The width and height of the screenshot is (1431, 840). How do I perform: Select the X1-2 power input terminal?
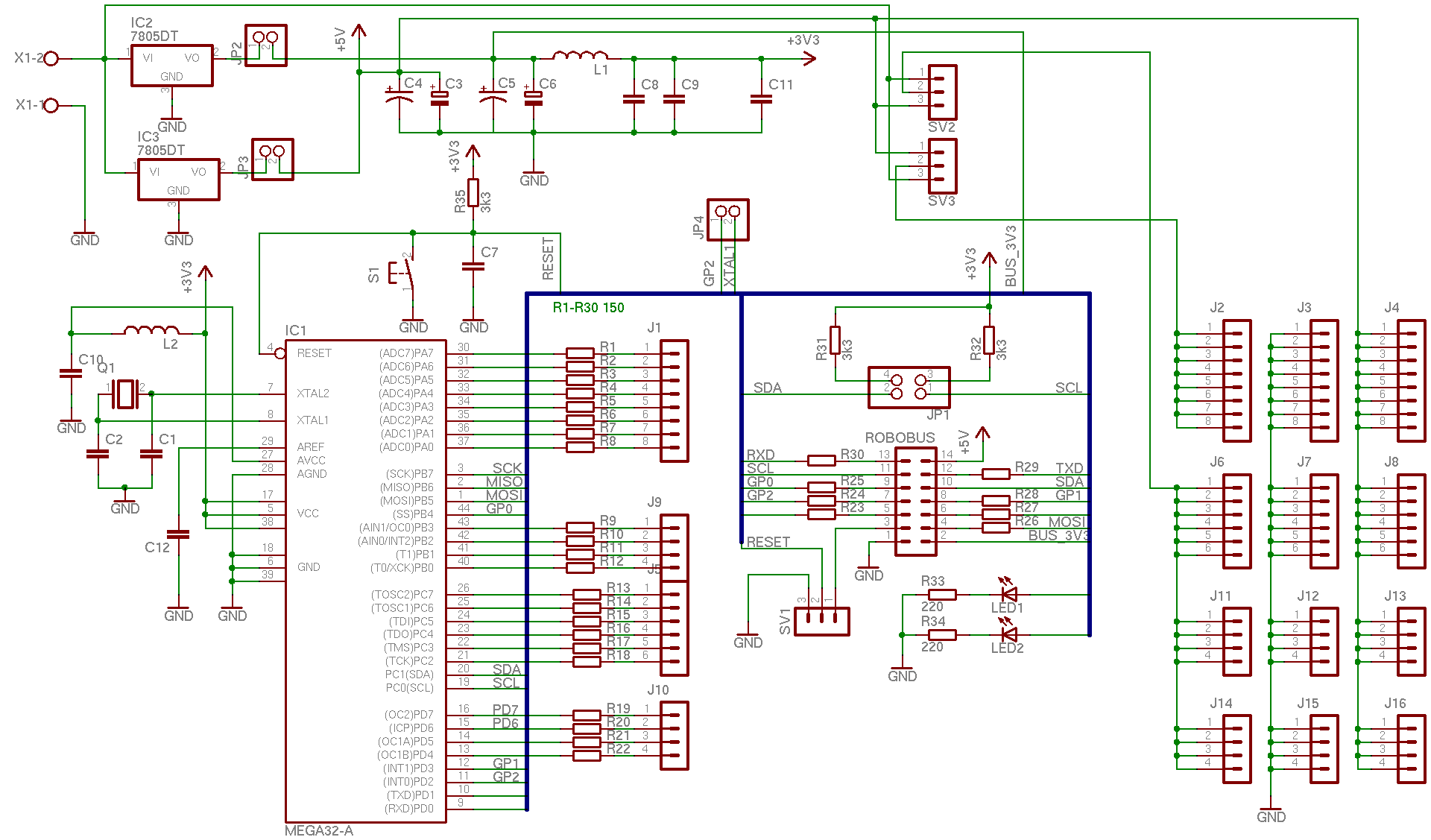(x=51, y=58)
